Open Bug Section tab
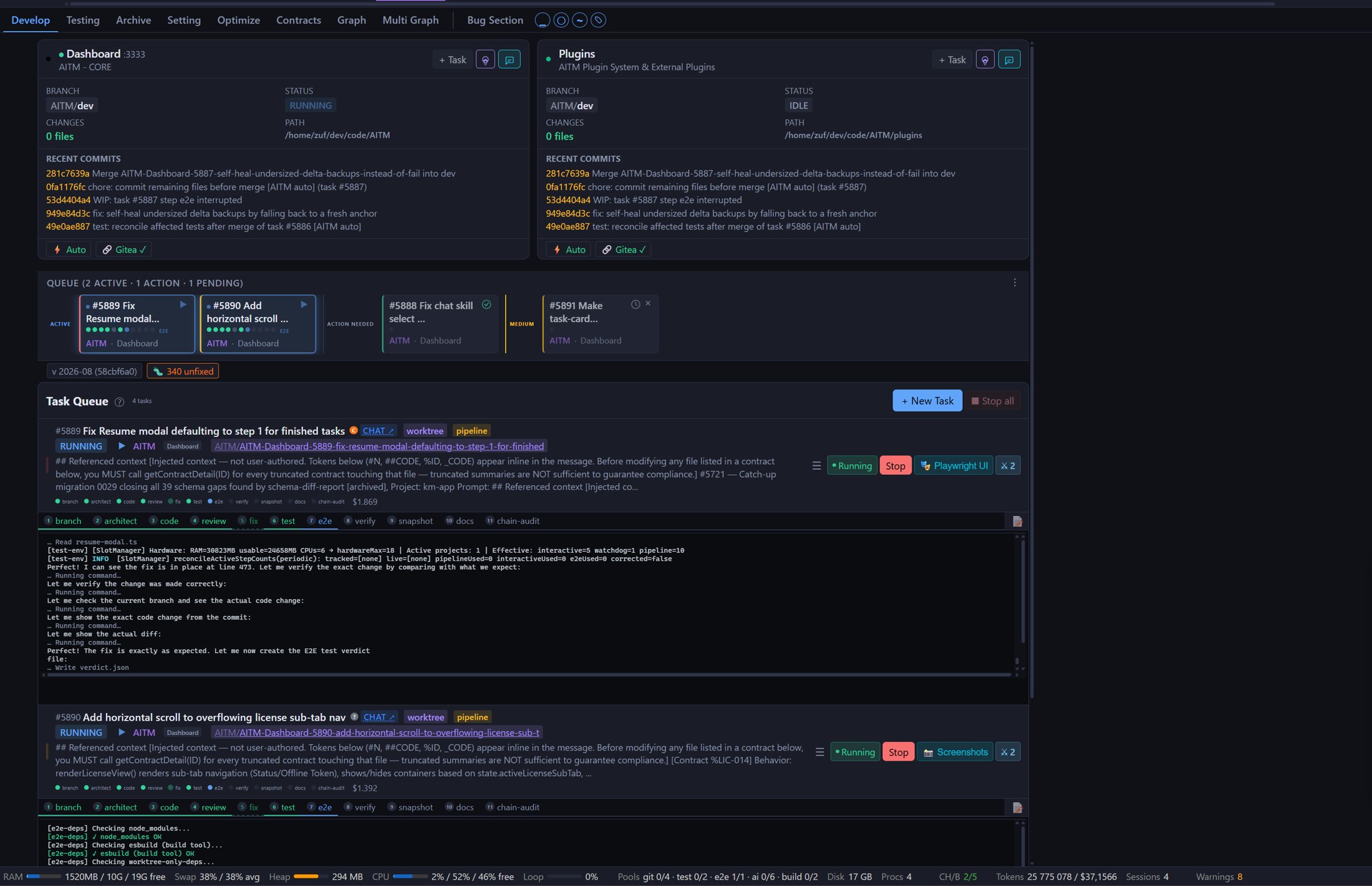 coord(495,20)
